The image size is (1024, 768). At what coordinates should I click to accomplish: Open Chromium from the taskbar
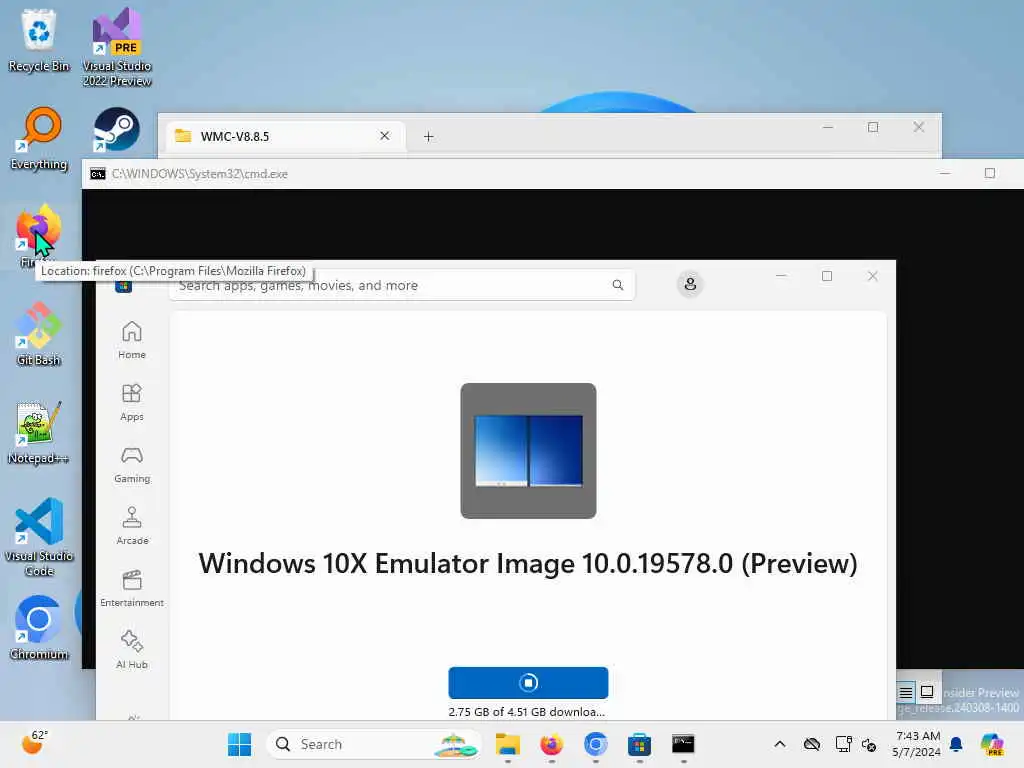click(x=596, y=744)
